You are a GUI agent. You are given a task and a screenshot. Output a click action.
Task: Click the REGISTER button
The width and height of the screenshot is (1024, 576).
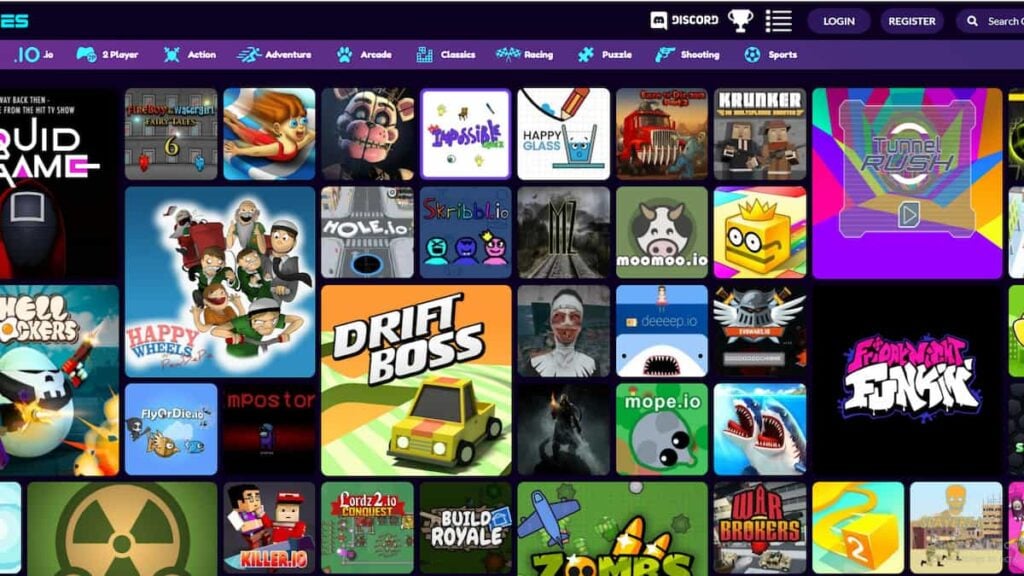tap(912, 21)
